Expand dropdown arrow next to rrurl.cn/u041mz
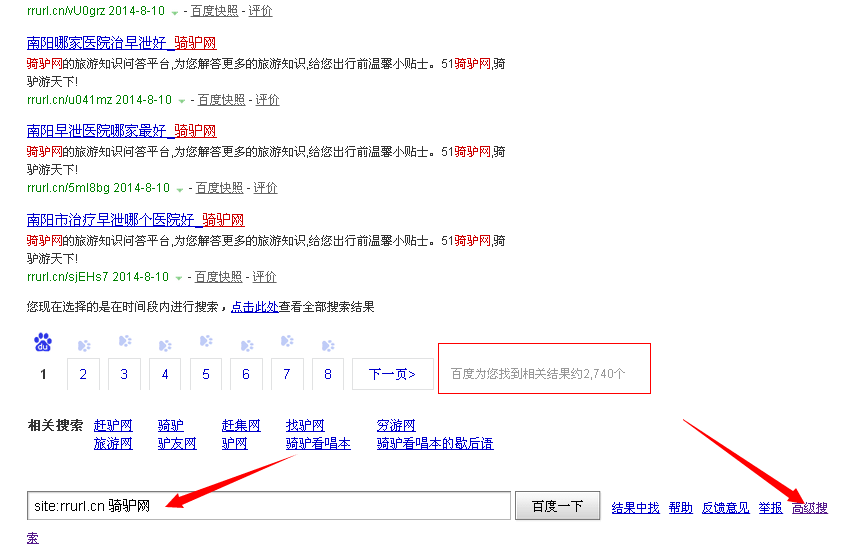 (182, 101)
